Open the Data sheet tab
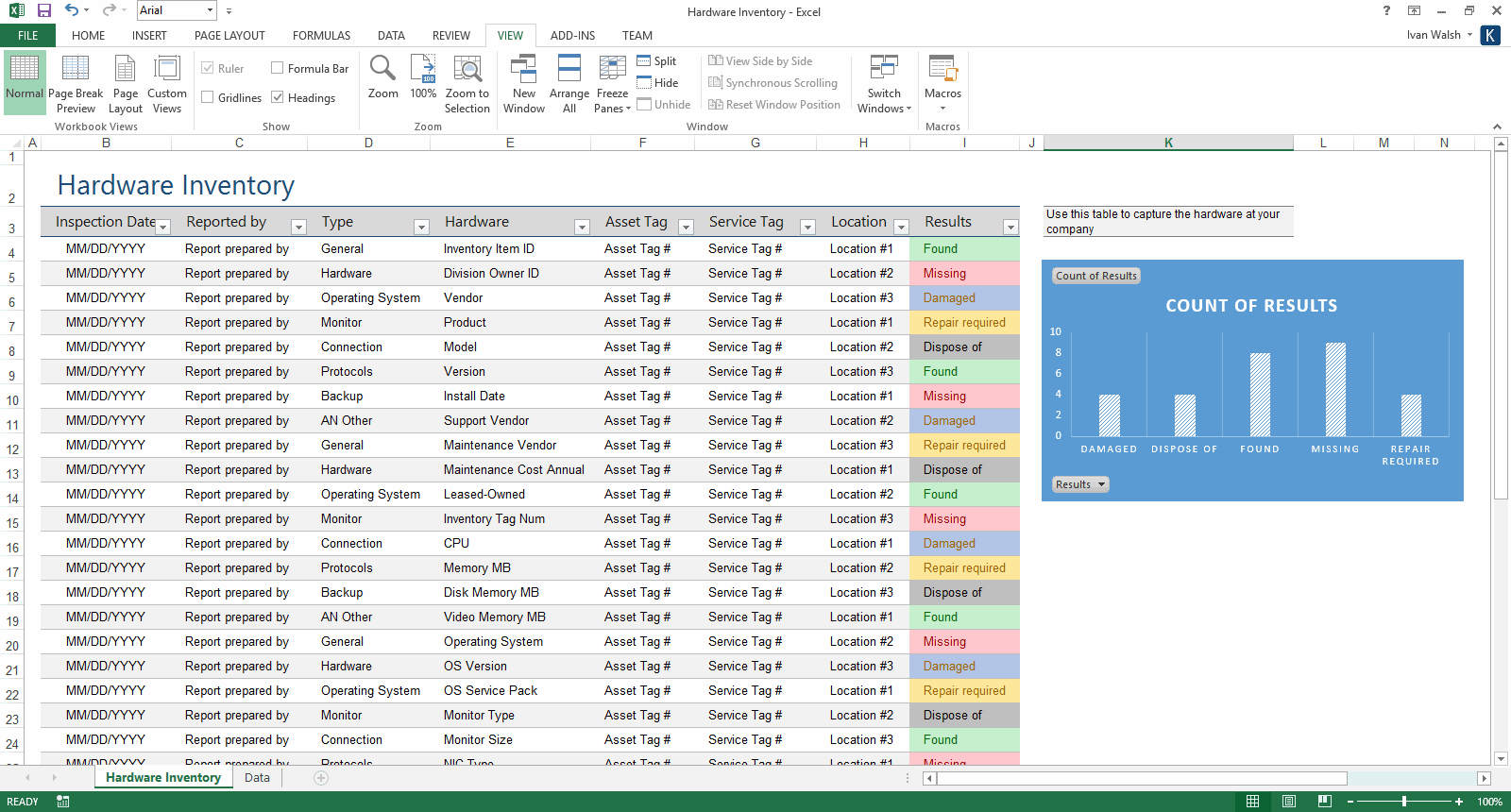The width and height of the screenshot is (1511, 812). pyautogui.click(x=257, y=778)
